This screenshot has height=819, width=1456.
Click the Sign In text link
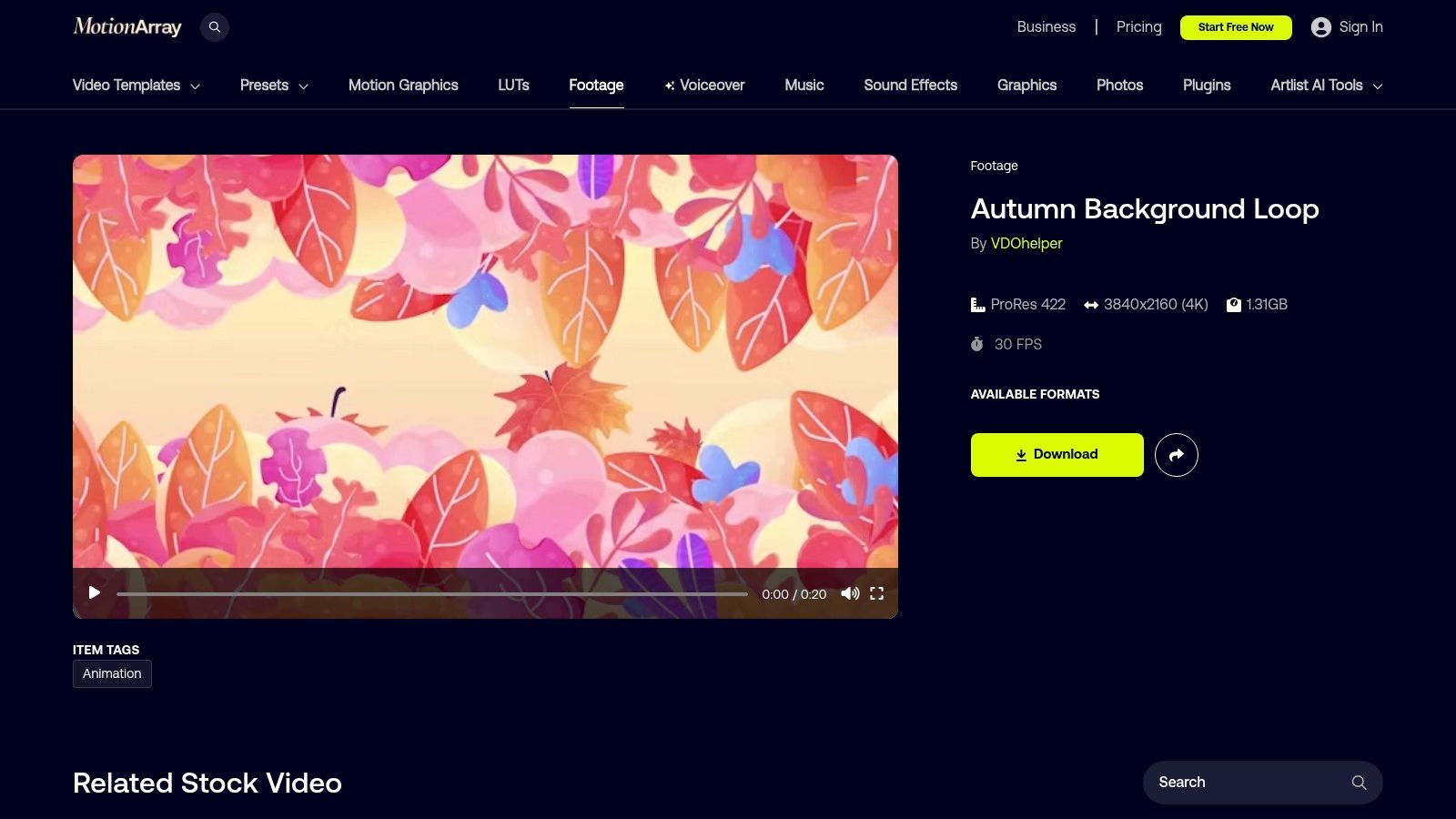point(1360,27)
